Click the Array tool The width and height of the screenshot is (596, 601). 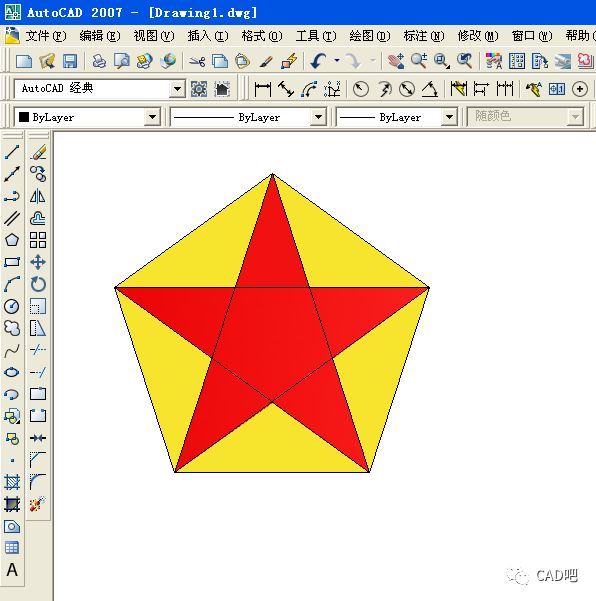click(x=38, y=240)
